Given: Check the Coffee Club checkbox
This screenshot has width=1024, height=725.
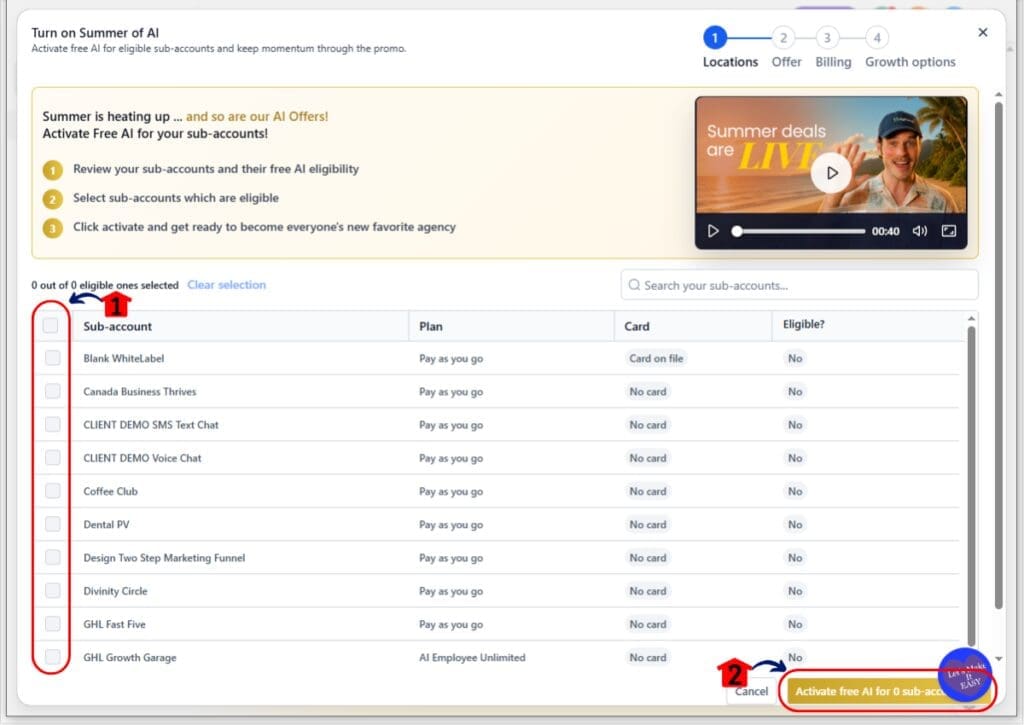Looking at the screenshot, I should (52, 491).
